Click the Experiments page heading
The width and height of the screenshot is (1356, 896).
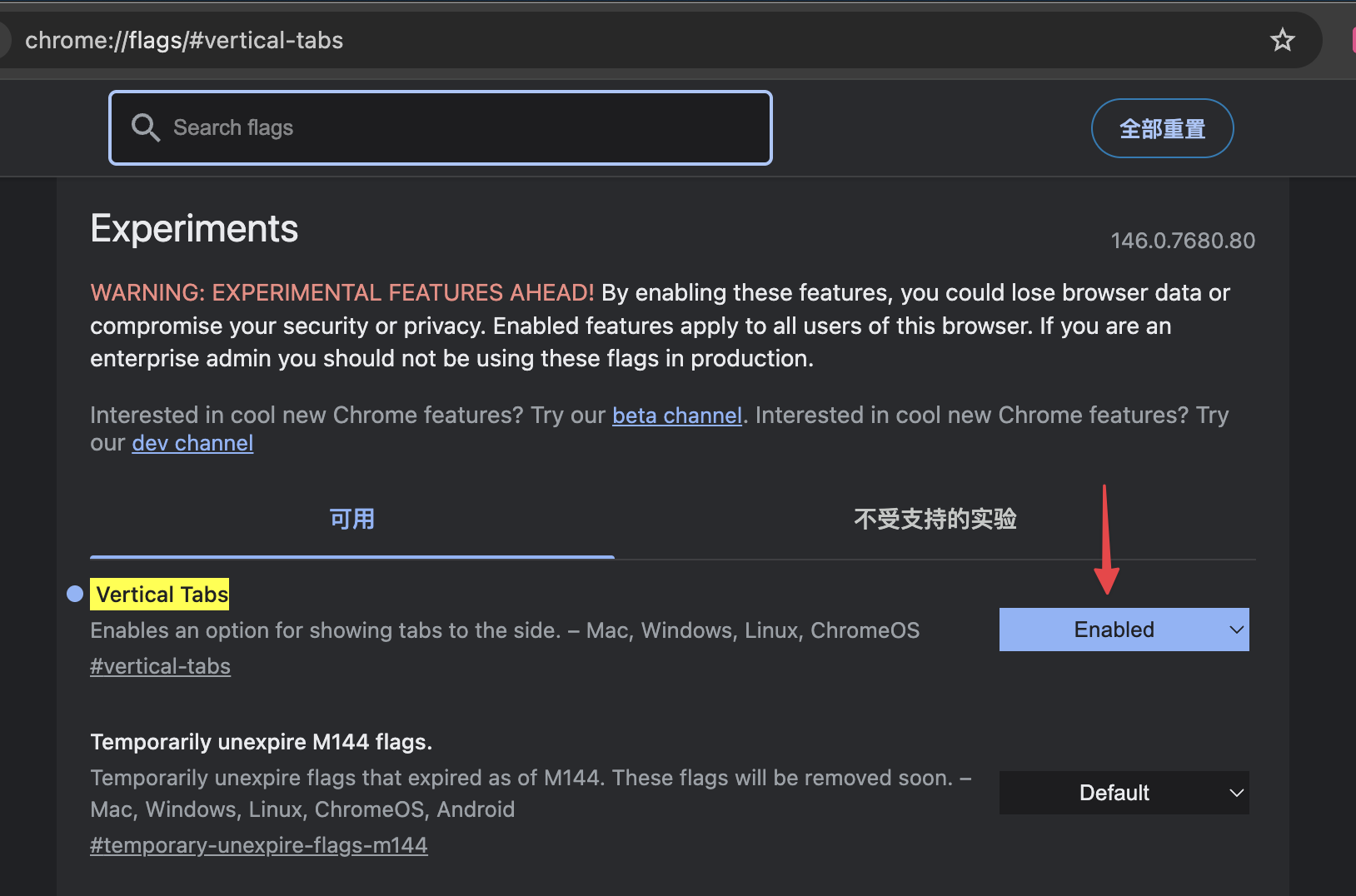click(194, 229)
